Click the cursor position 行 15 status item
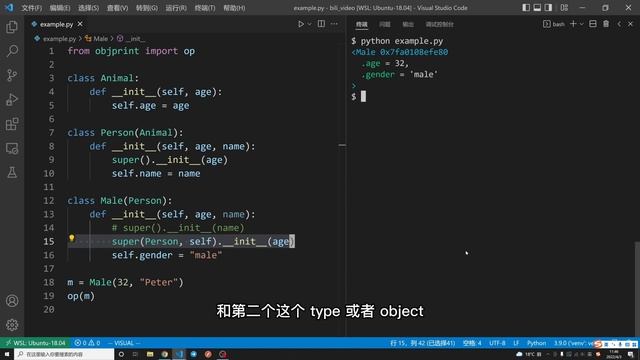 tap(422, 343)
